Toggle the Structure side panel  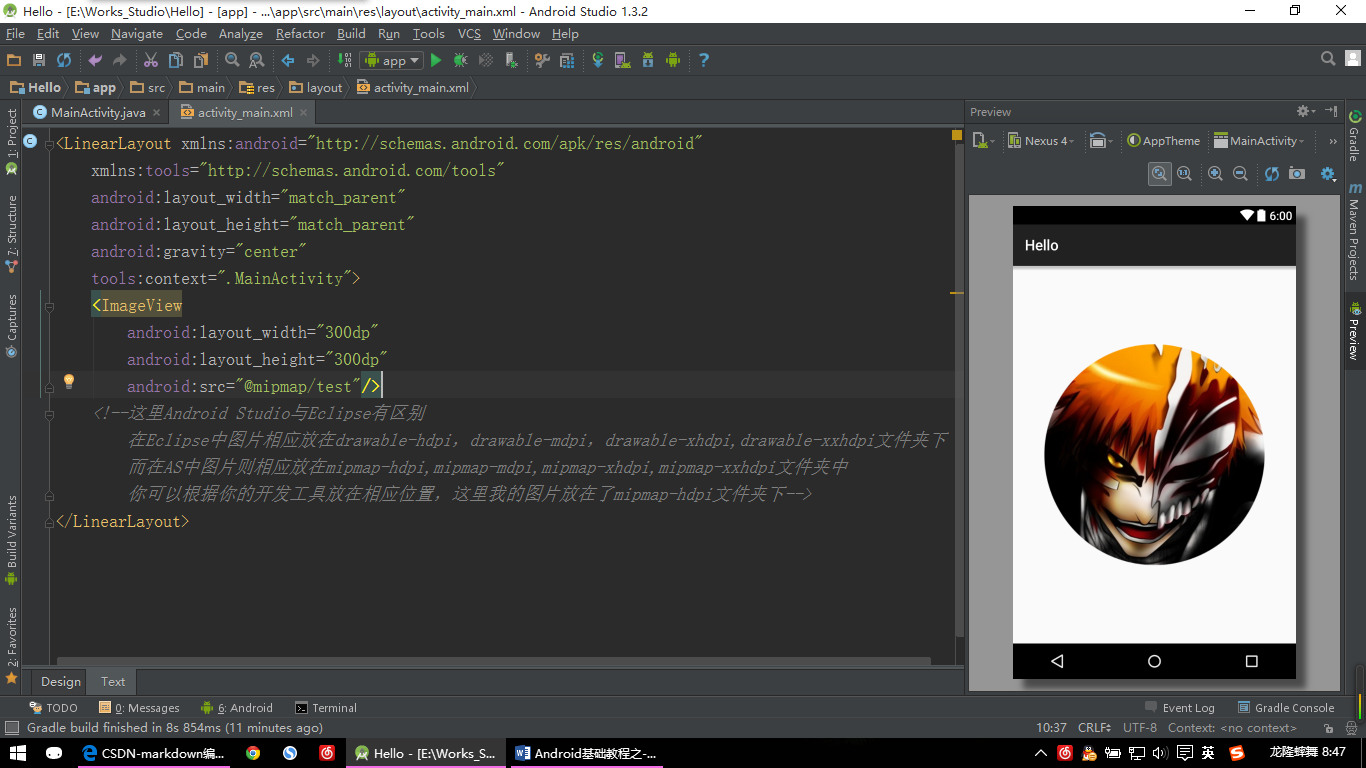click(12, 234)
